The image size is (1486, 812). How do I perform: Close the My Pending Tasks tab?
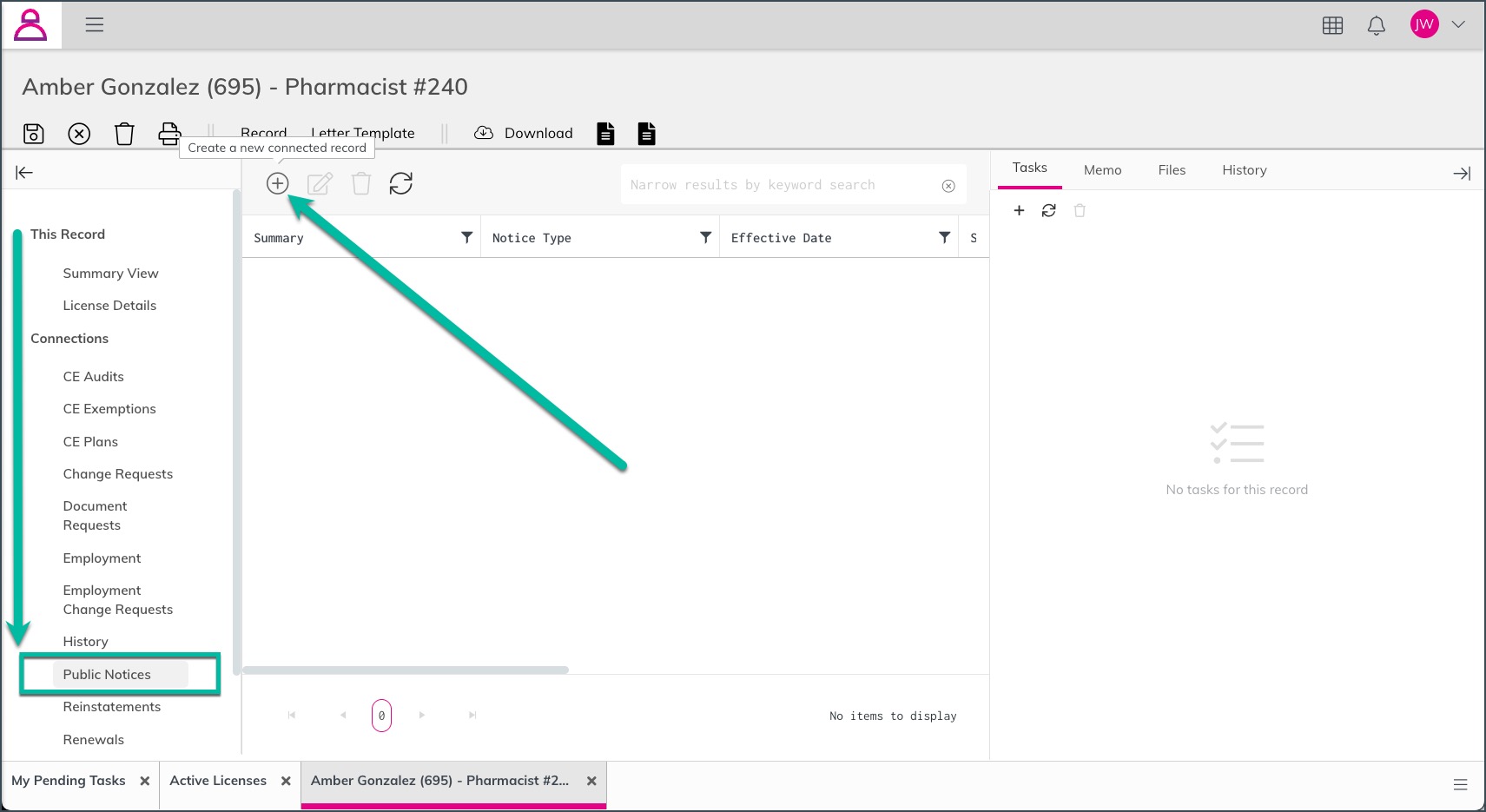[145, 781]
